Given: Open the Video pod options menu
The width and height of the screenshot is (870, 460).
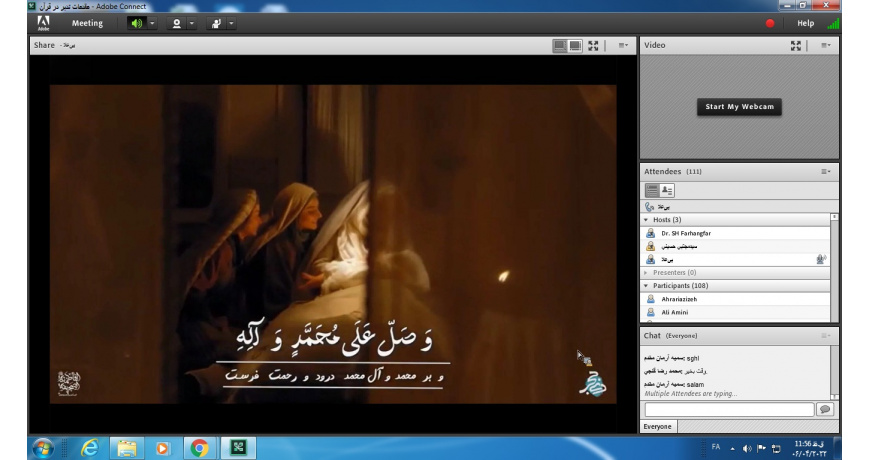Looking at the screenshot, I should click(826, 46).
